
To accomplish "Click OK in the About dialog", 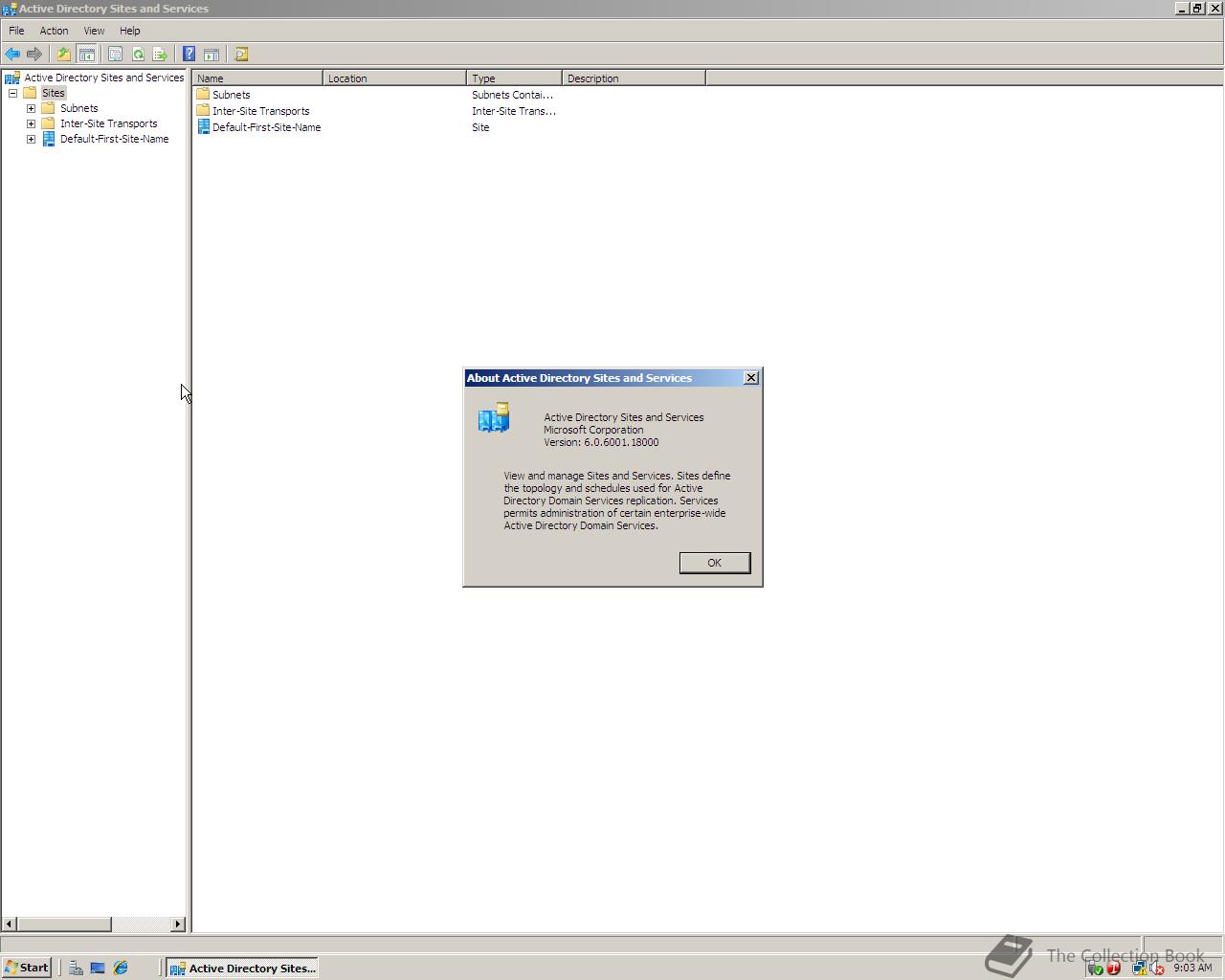I will coord(715,563).
